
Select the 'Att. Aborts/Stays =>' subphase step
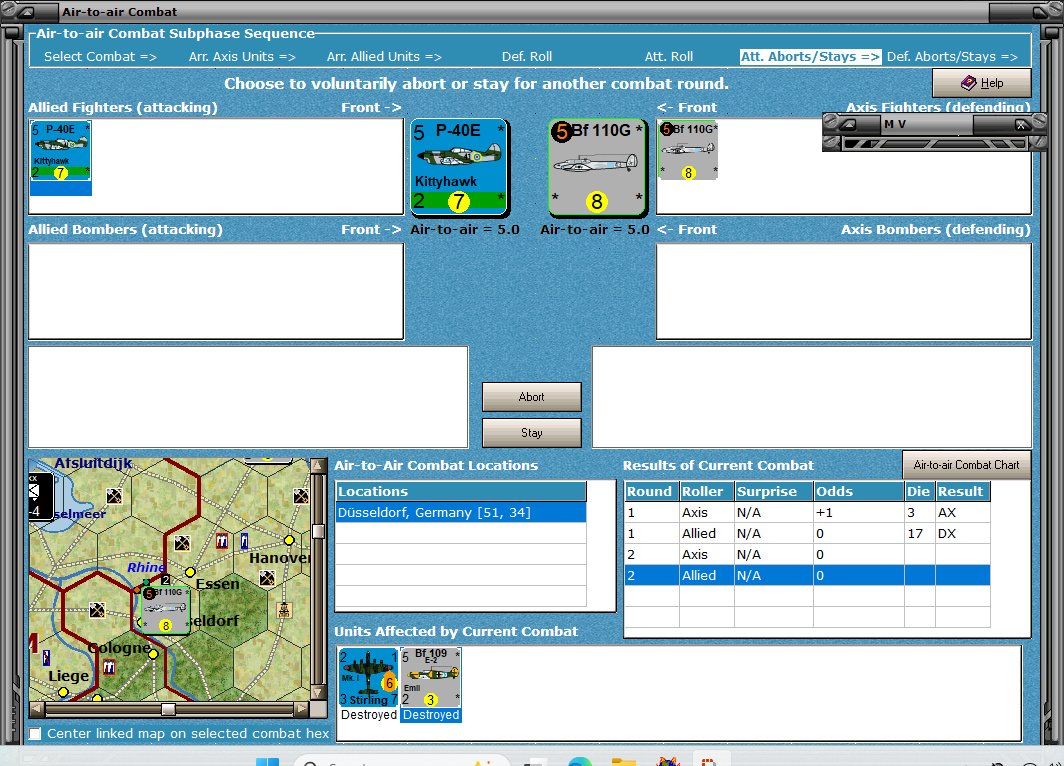(x=810, y=56)
